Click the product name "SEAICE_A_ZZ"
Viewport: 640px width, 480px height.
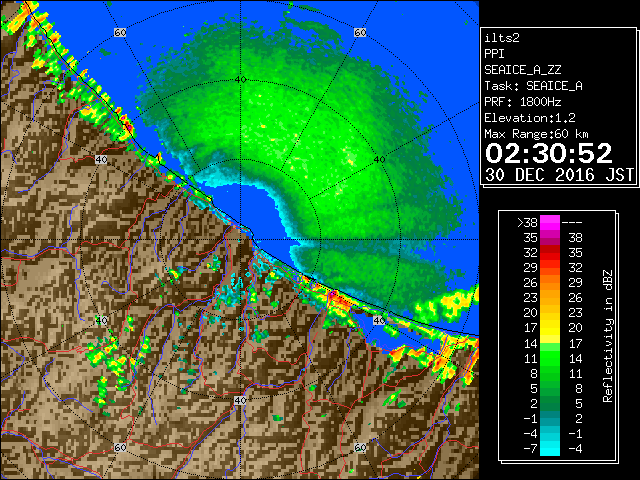[x=522, y=70]
